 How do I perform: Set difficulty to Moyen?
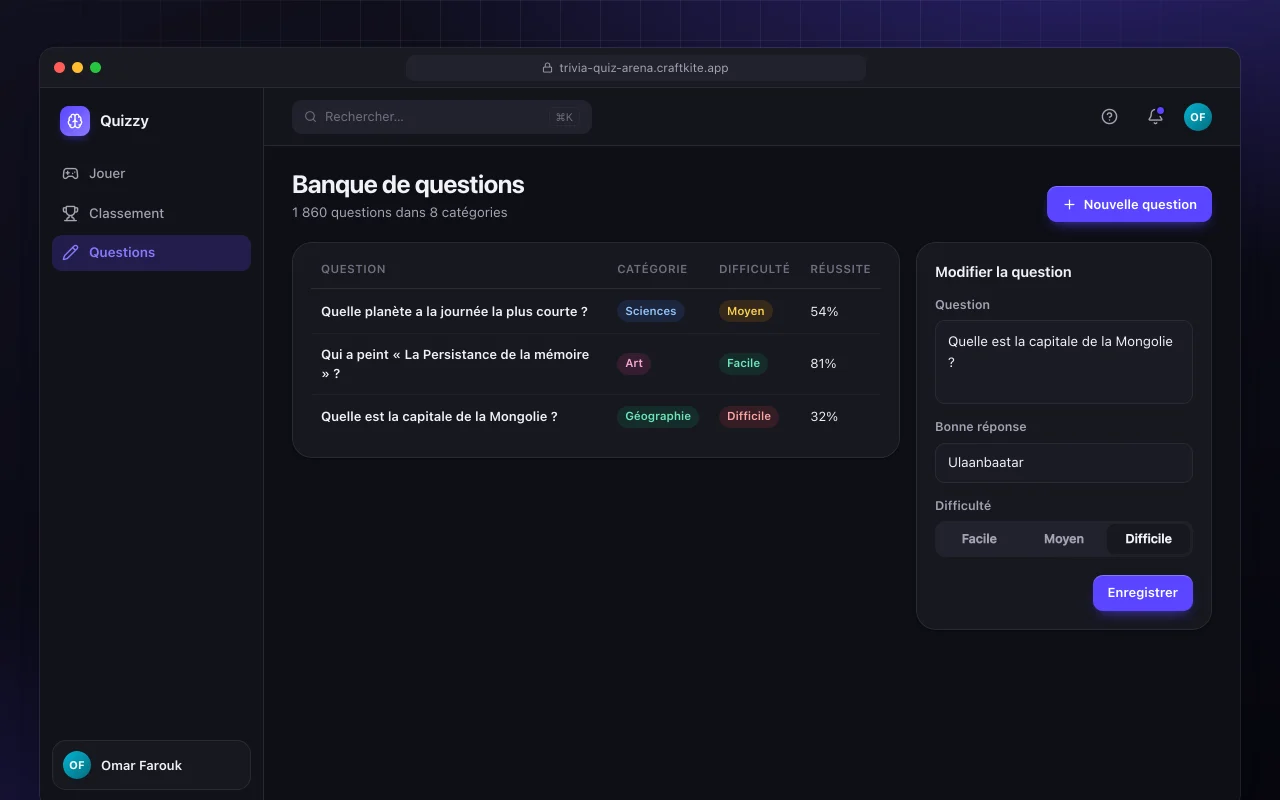tap(1064, 539)
